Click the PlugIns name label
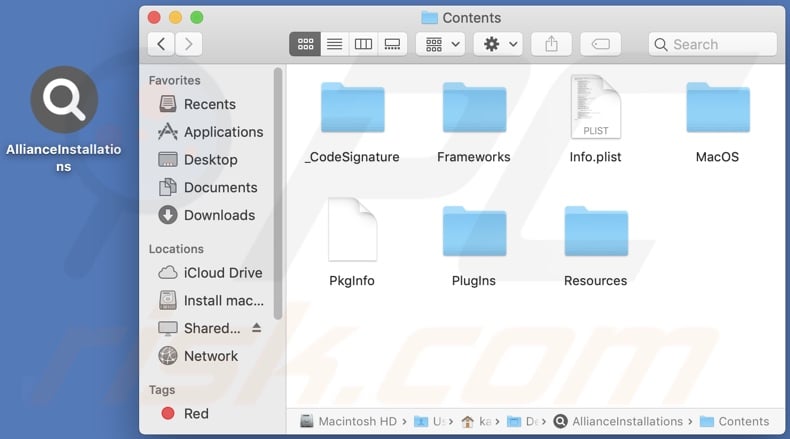 (474, 281)
